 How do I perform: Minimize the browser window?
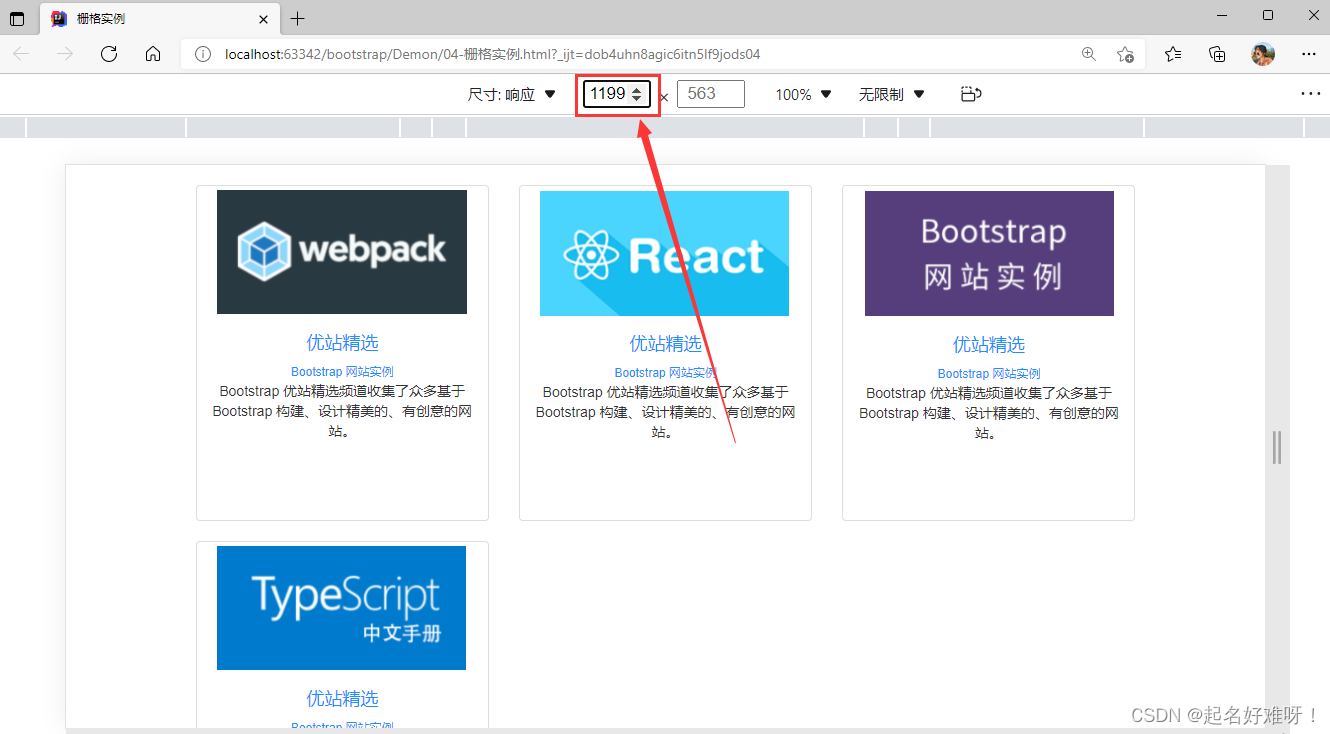tap(1222, 15)
